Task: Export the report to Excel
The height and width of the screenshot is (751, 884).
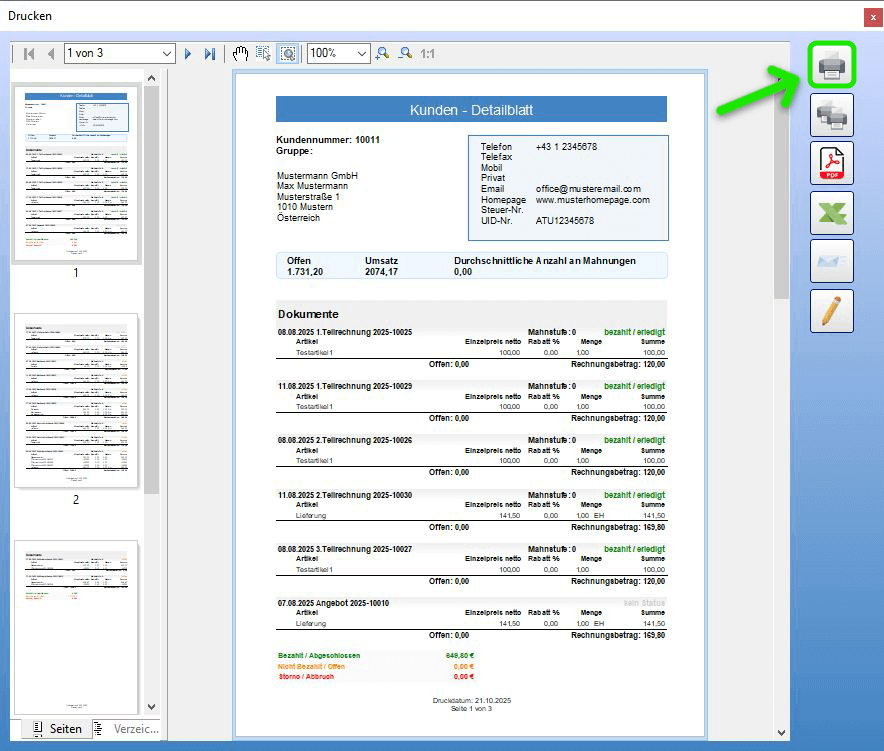Action: pyautogui.click(x=831, y=213)
